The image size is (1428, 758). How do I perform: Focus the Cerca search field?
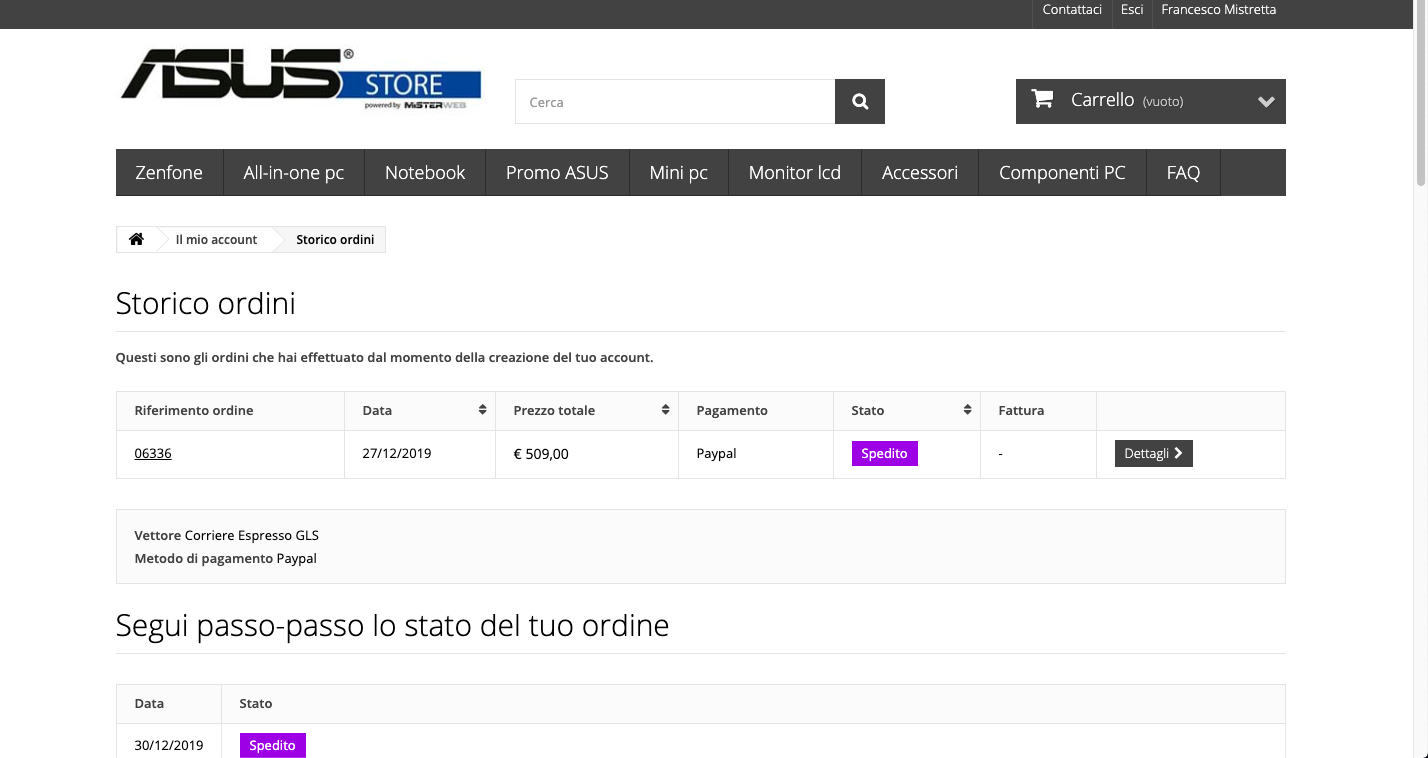point(675,102)
